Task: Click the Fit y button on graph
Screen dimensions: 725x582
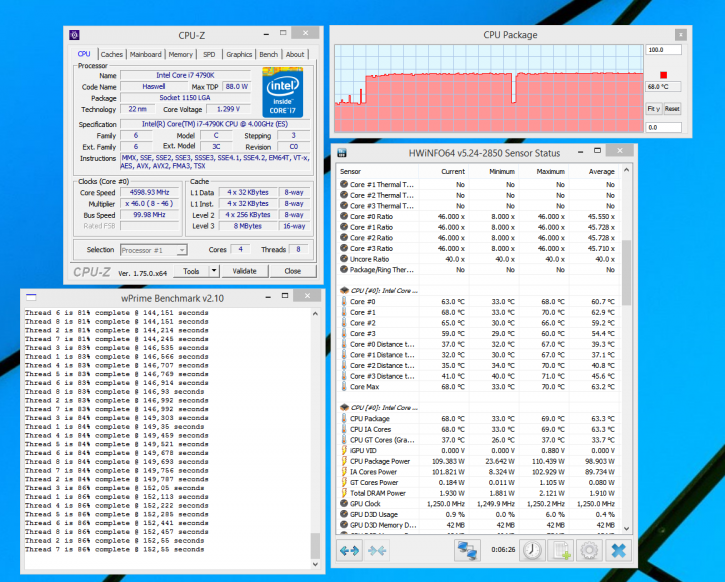Action: (x=653, y=109)
